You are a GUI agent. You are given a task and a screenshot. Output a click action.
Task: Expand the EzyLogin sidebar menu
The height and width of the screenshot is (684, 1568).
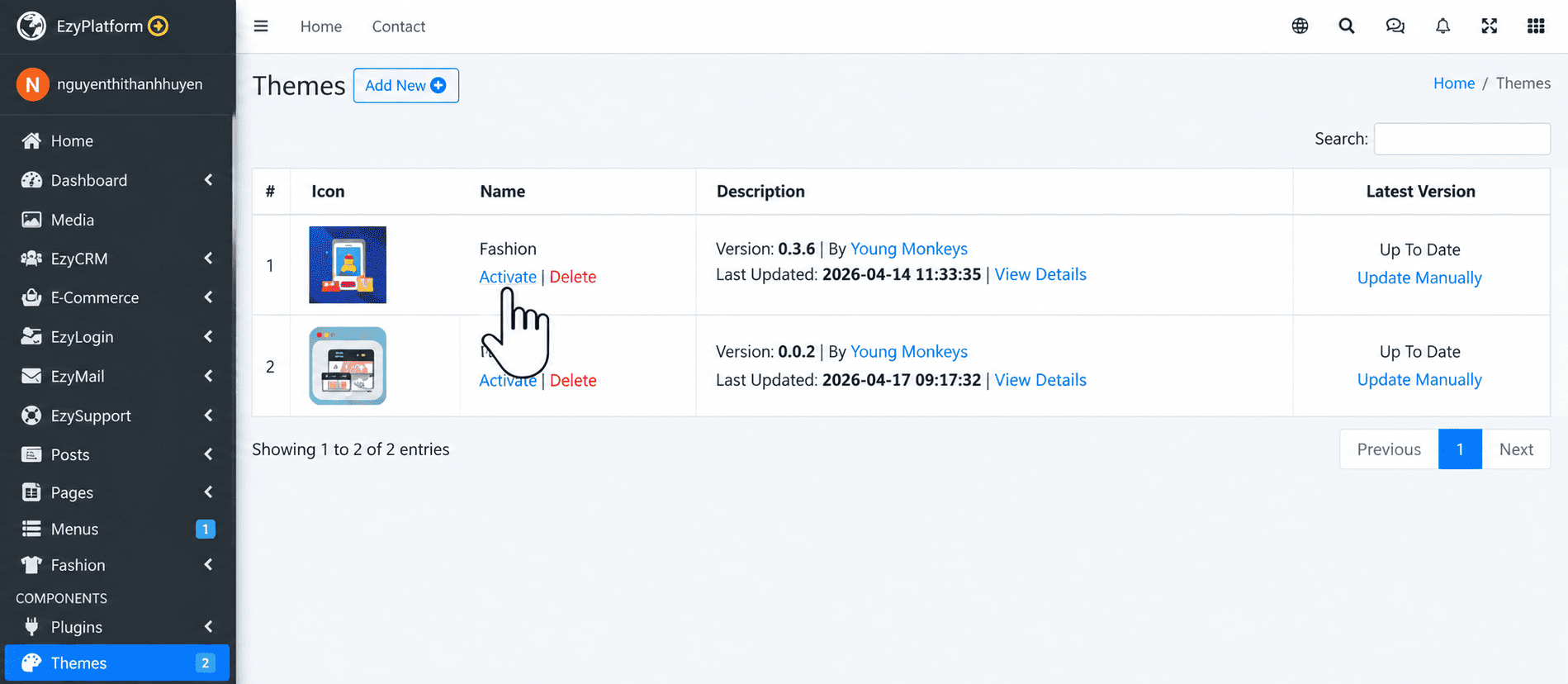coord(117,337)
